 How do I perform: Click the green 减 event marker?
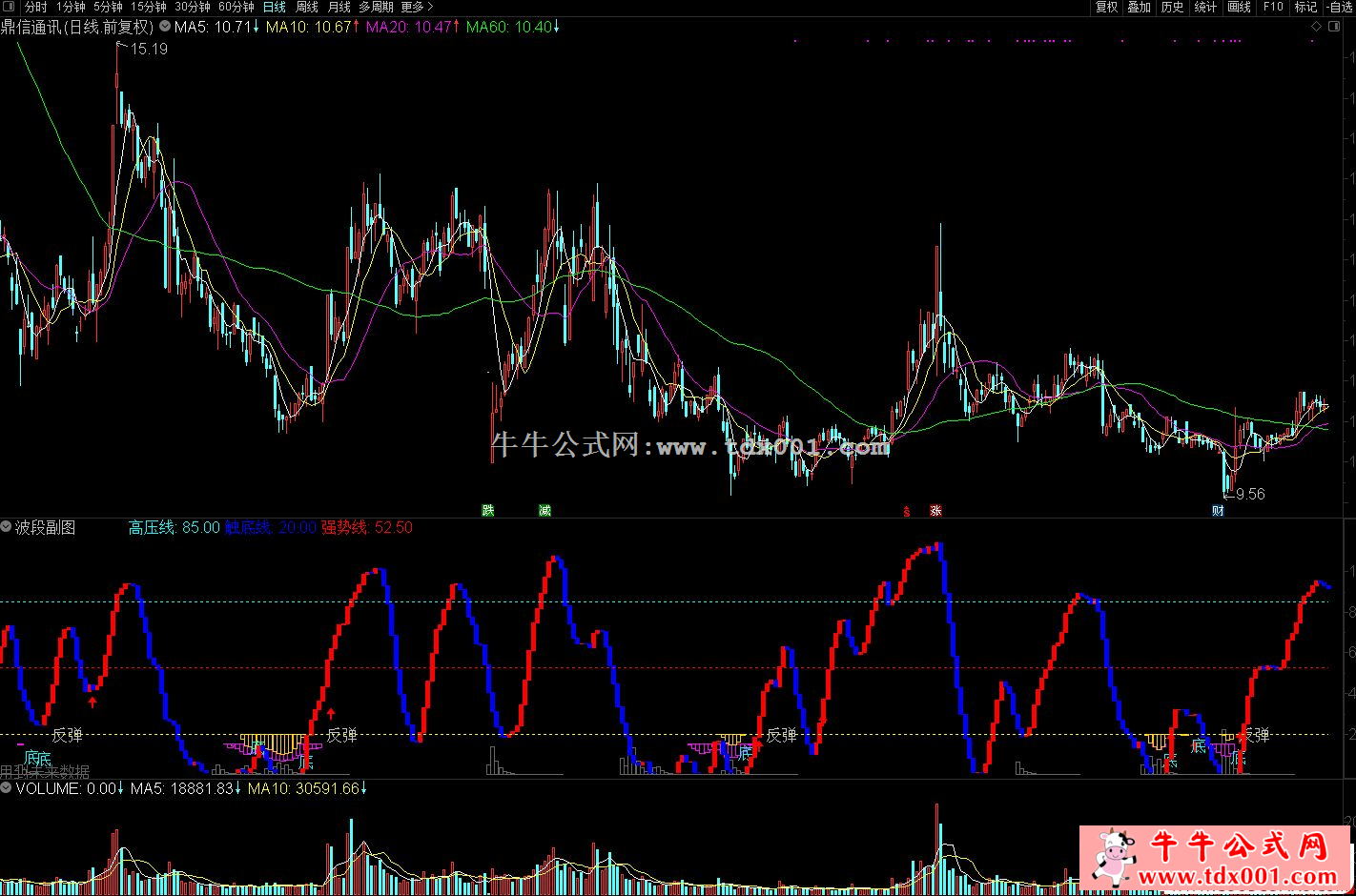point(544,511)
